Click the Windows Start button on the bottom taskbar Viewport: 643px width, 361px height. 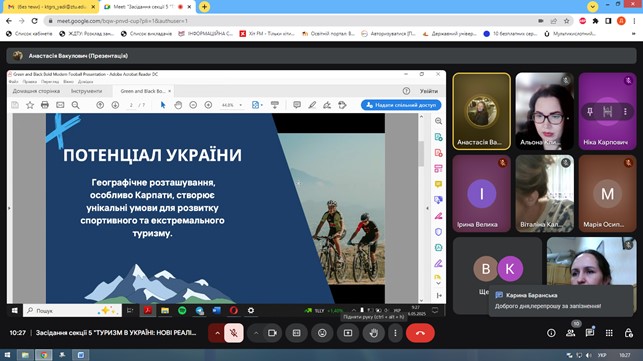click(7, 355)
